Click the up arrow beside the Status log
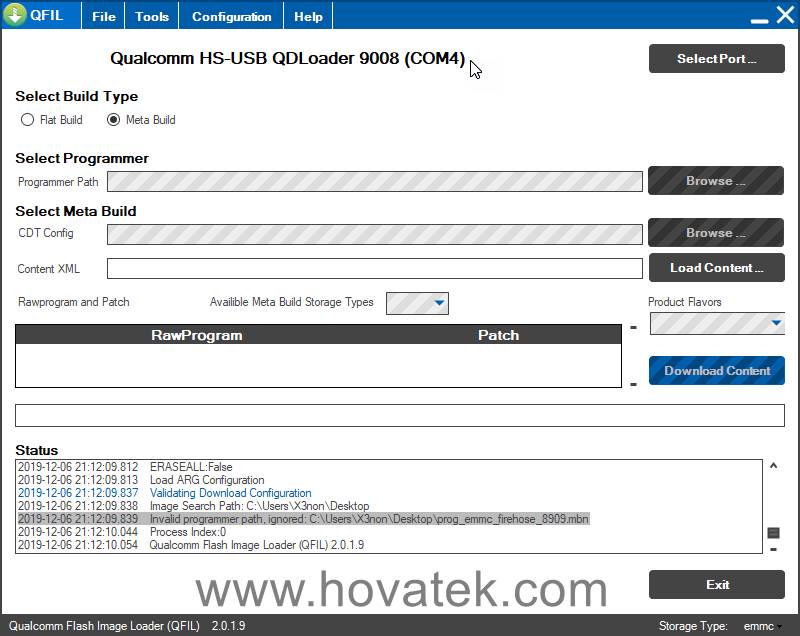The width and height of the screenshot is (800, 636). coord(773,465)
